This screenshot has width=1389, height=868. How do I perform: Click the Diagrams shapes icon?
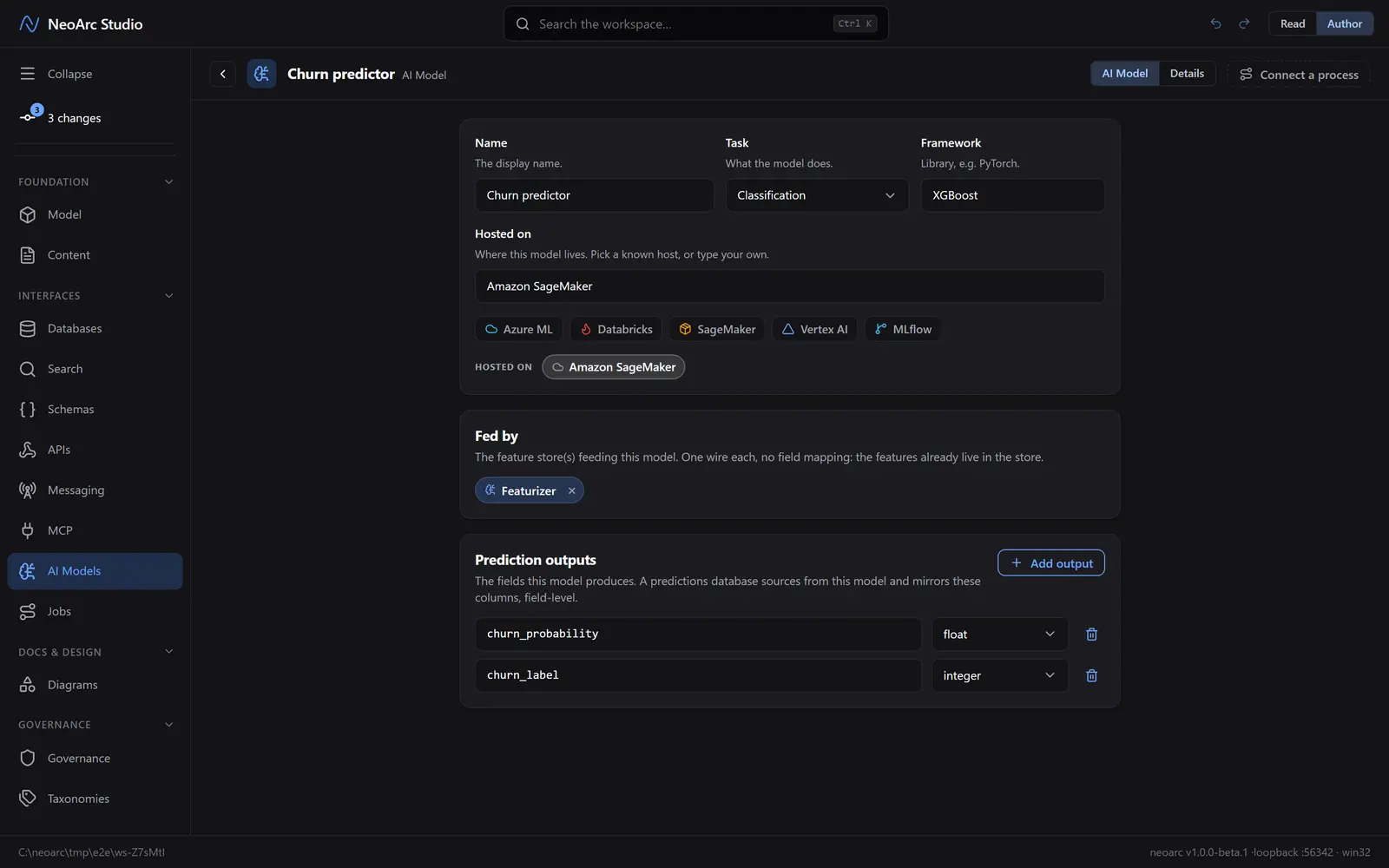(28, 685)
